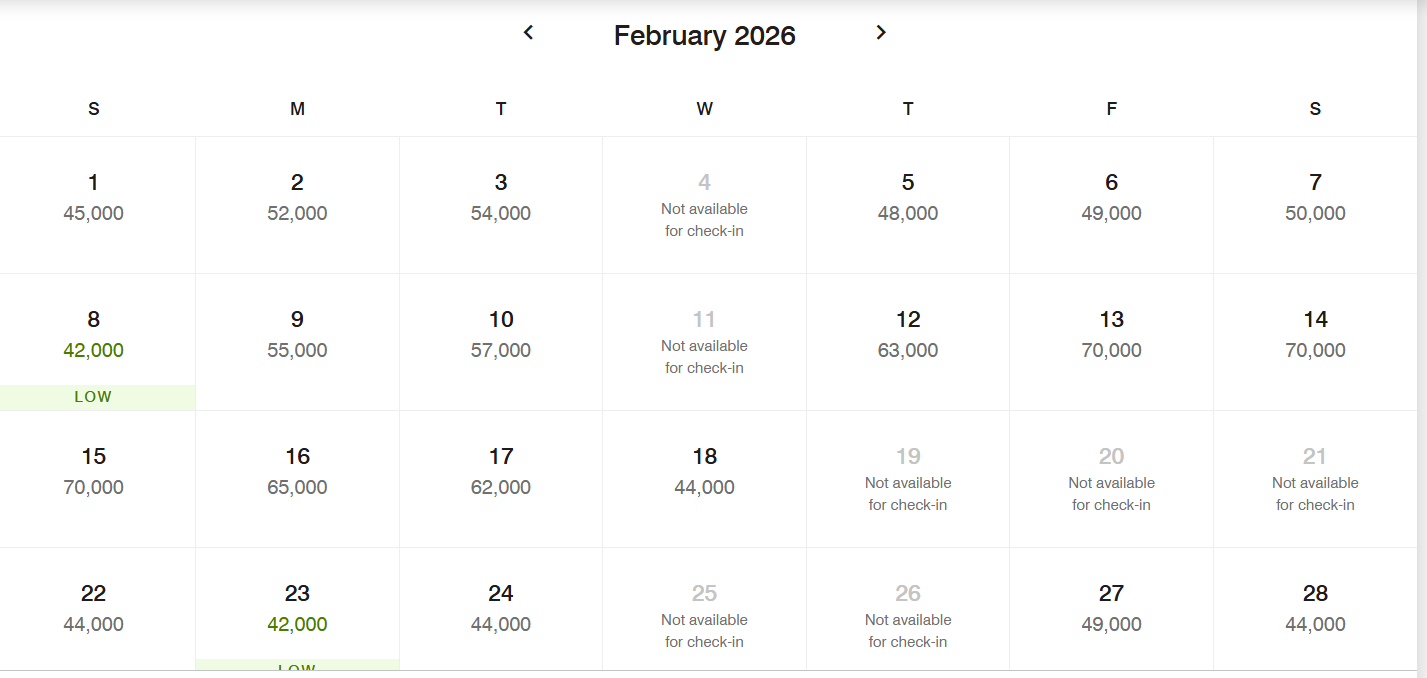Select February 2 priced 52,000

(x=297, y=198)
